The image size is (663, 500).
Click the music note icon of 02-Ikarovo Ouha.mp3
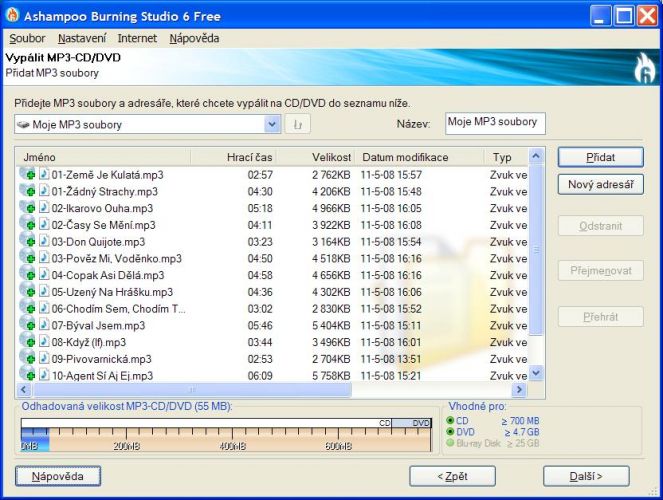click(x=44, y=208)
